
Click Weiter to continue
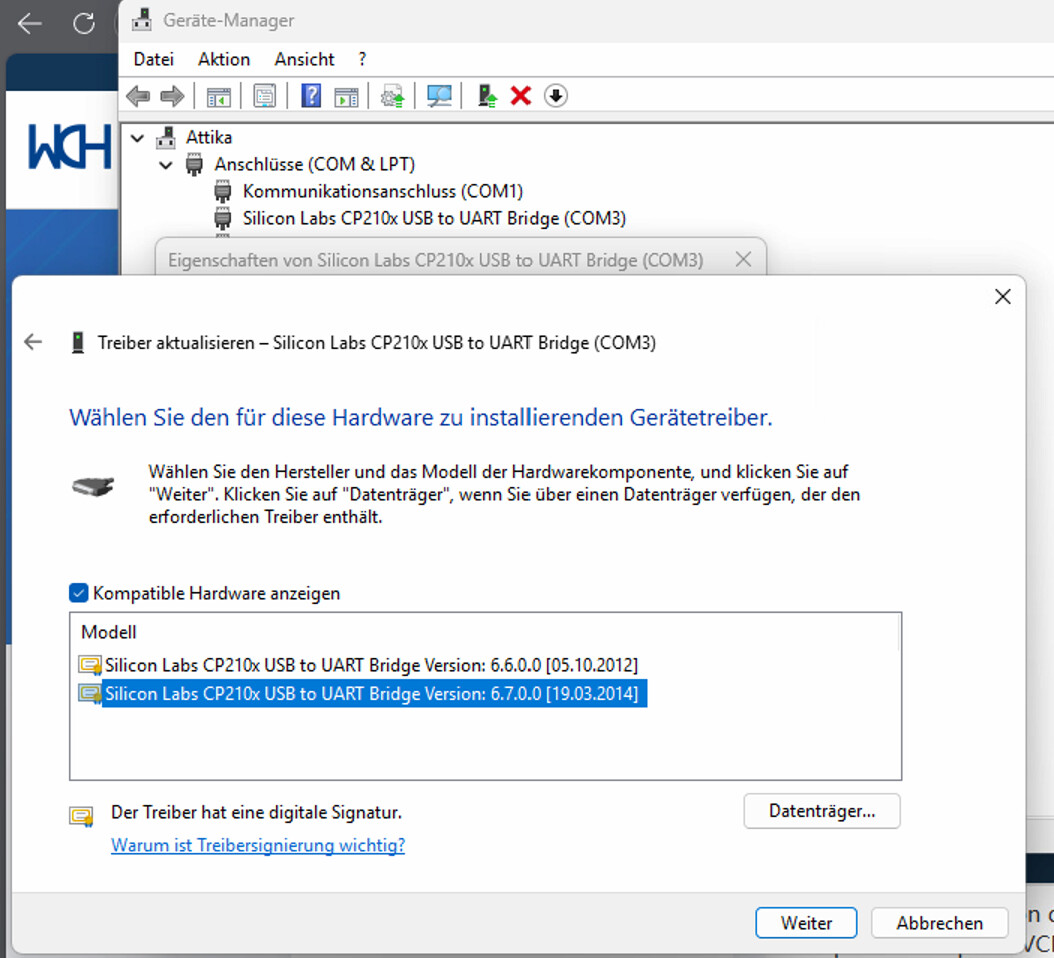click(x=806, y=922)
